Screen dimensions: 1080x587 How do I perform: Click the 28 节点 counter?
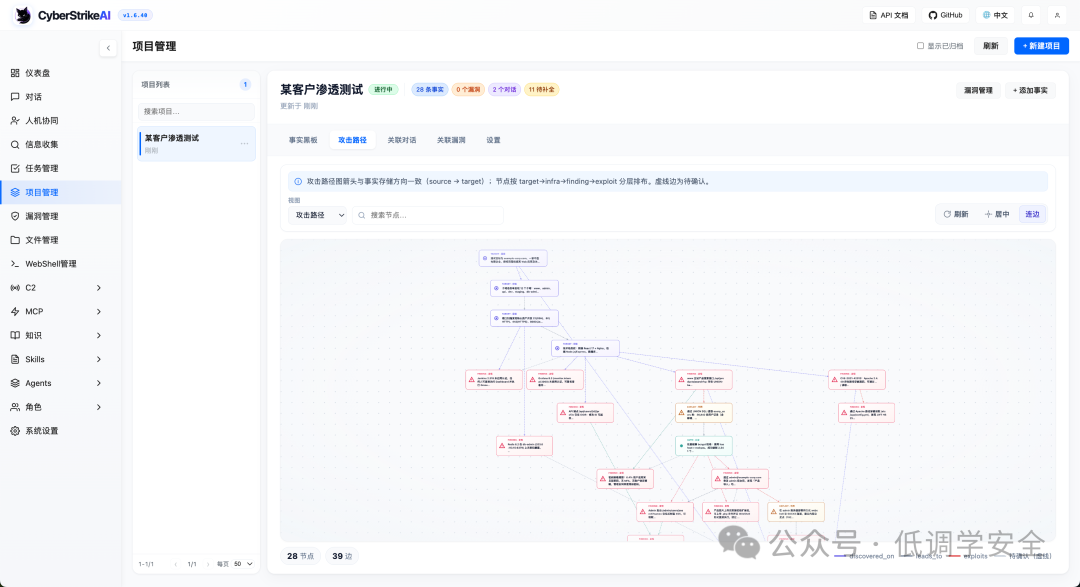300,556
